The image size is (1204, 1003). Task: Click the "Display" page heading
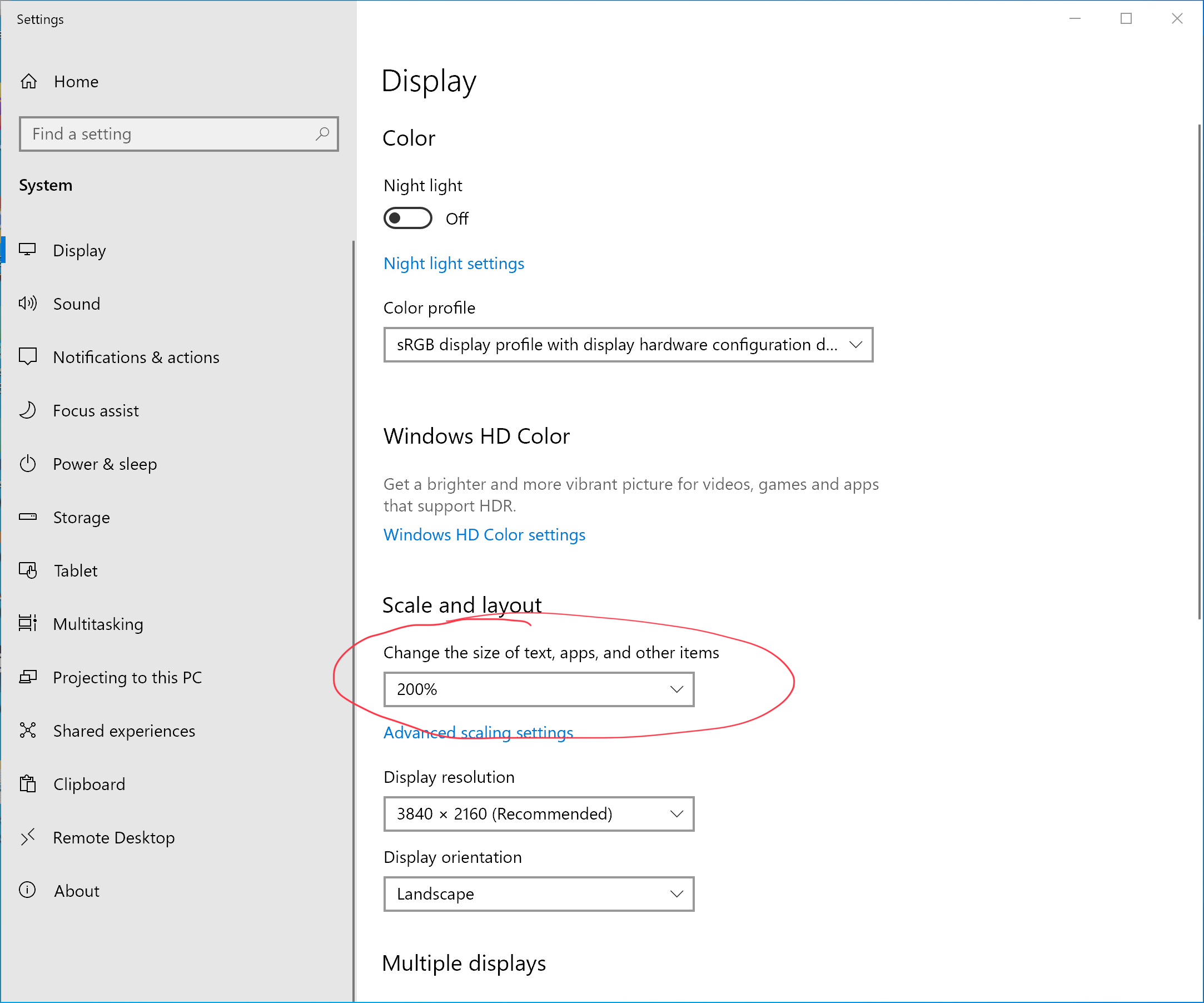point(429,81)
